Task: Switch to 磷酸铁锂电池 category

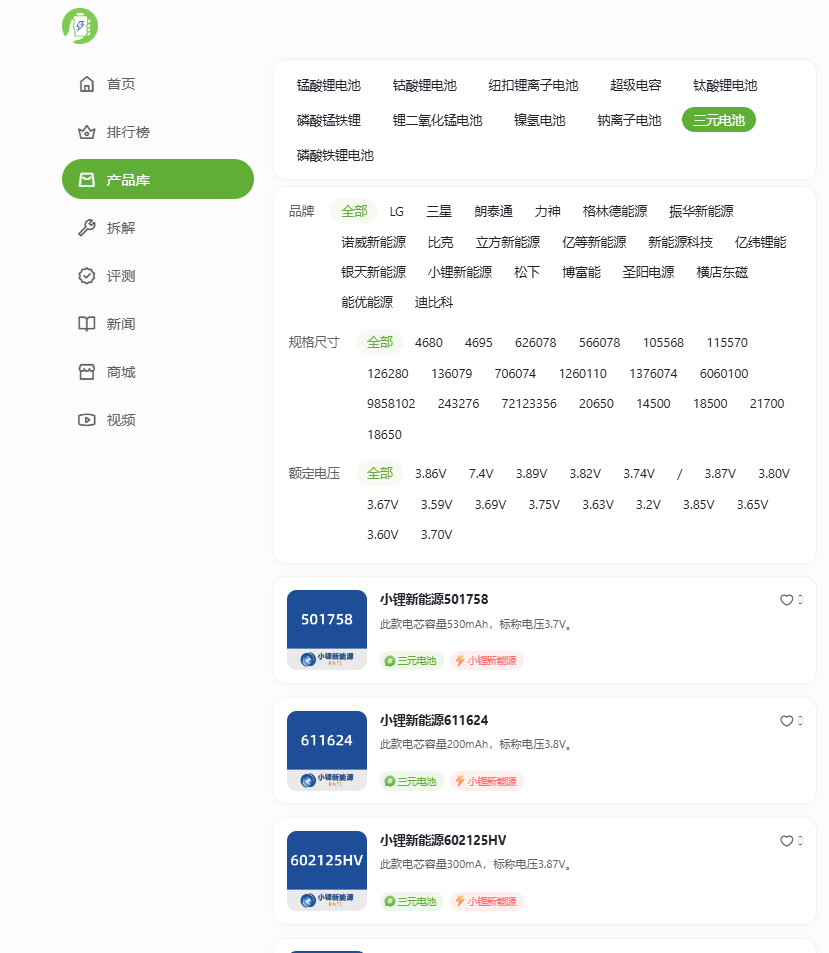Action: tap(335, 156)
